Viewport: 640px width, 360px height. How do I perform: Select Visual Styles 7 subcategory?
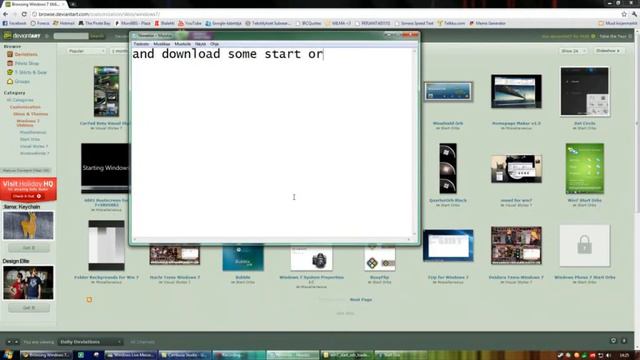34,146
